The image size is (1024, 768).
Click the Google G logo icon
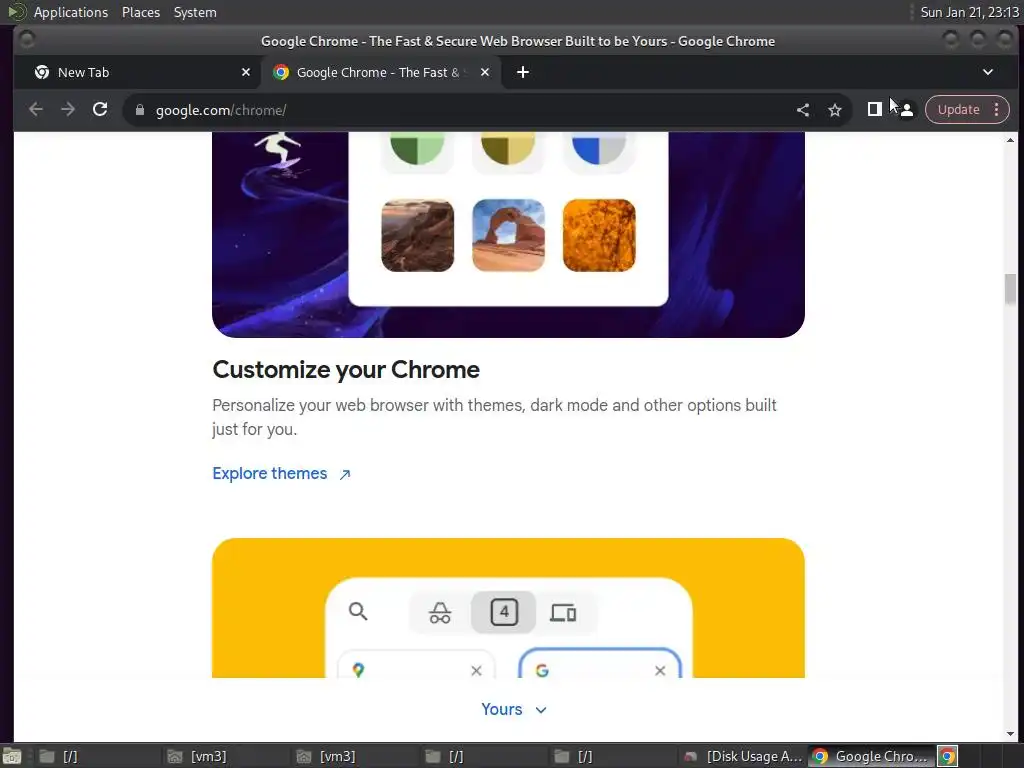click(542, 671)
